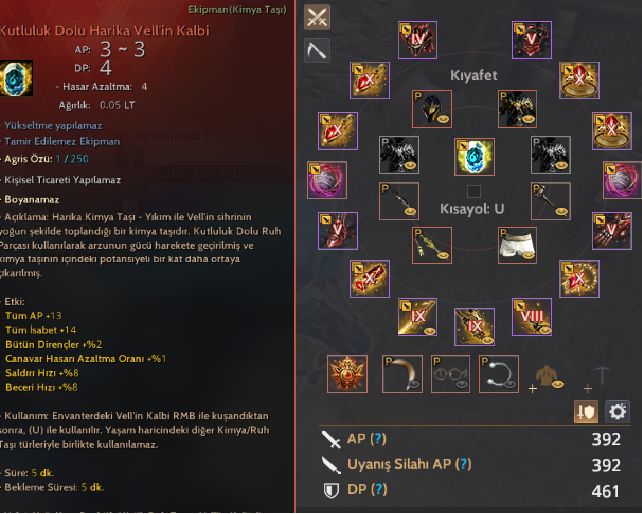Screen dimensions: 642x514
Task: Switch to the scythe life tools tab
Action: tap(316, 50)
